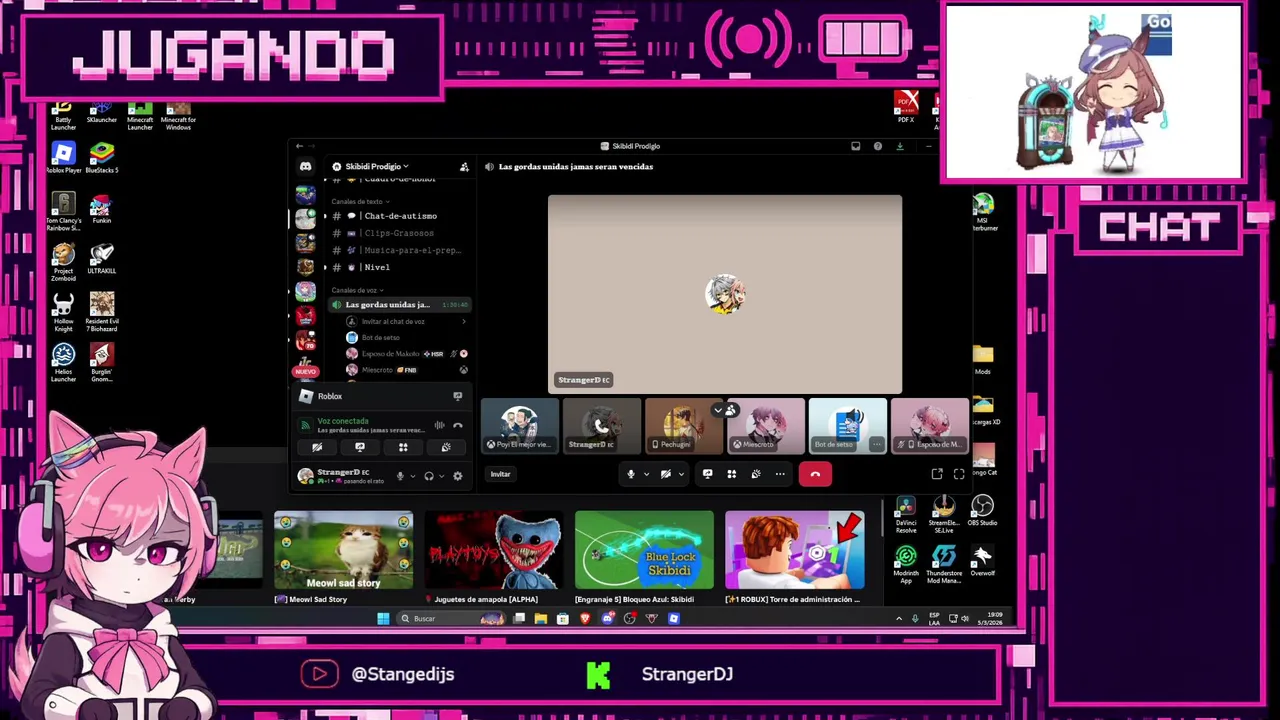Open the Modrinth App desktop shortcut

(x=905, y=565)
